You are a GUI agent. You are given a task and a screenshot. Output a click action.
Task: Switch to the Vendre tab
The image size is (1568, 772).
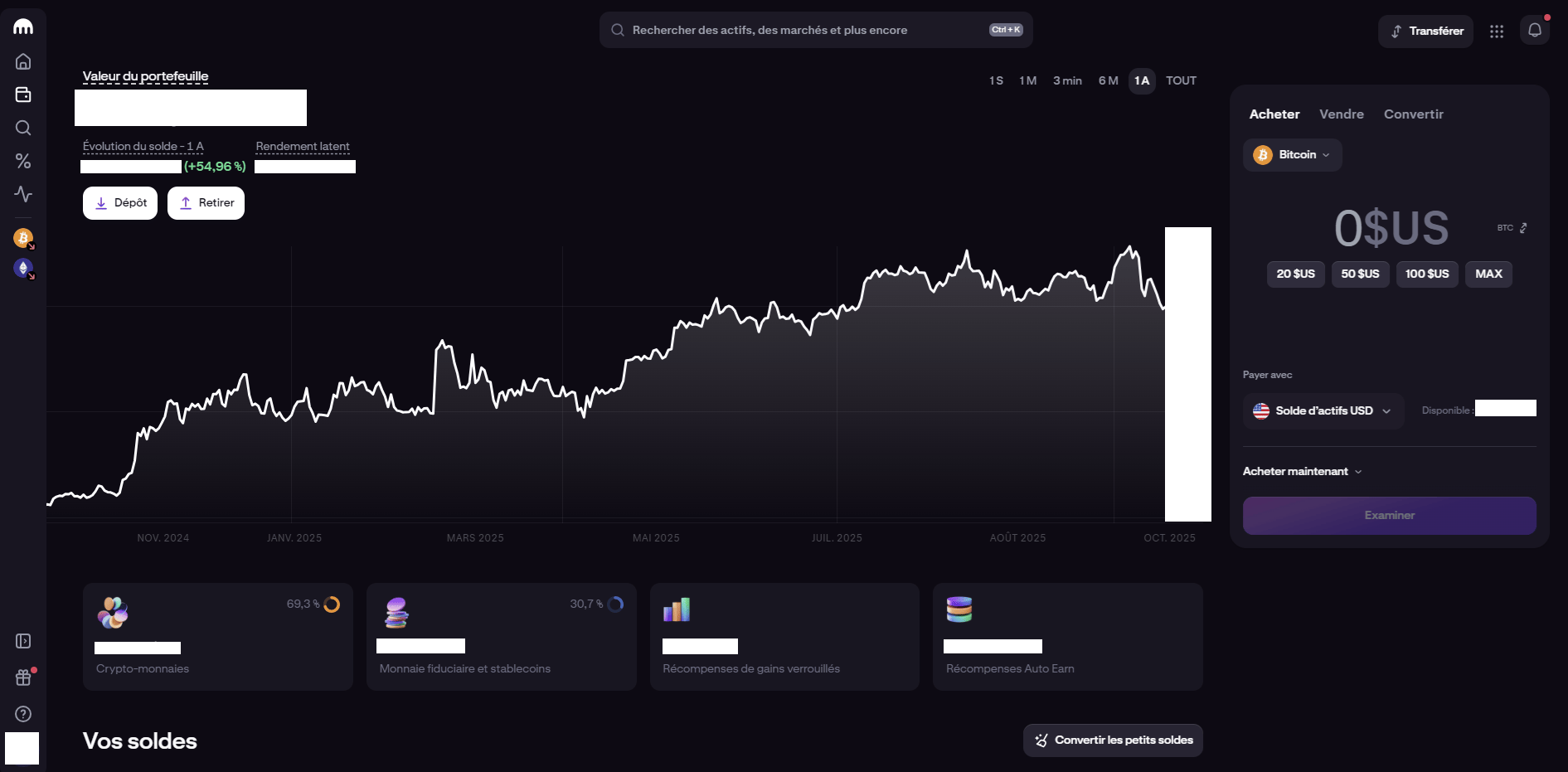click(1341, 114)
